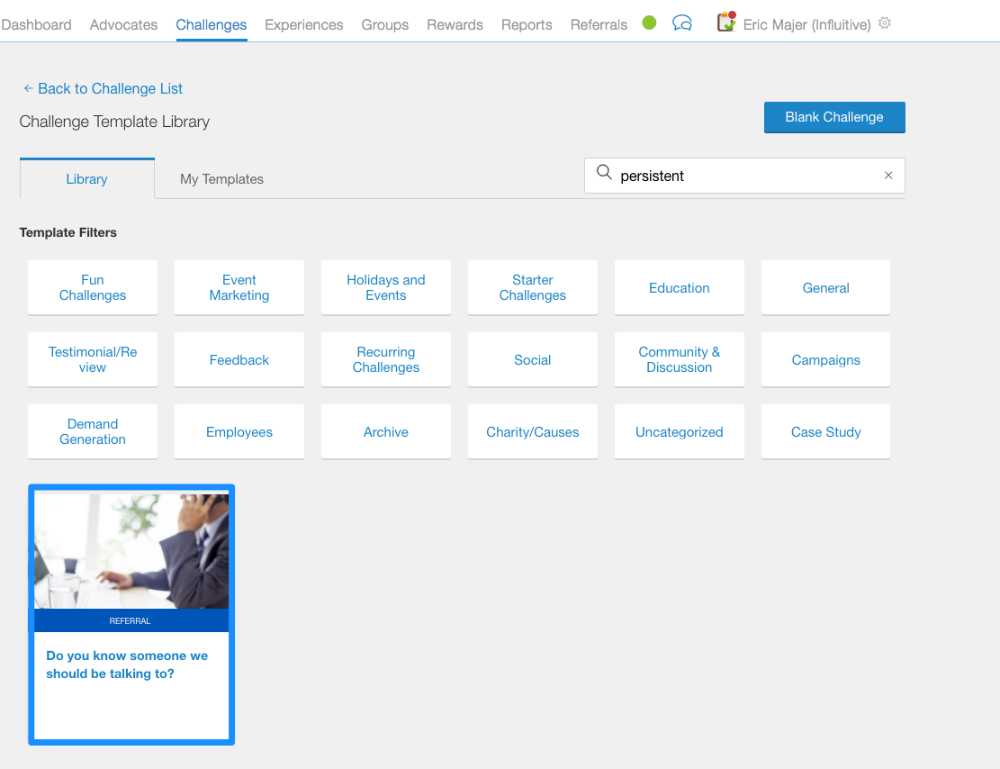This screenshot has height=769, width=1000.
Task: Select the Feedback filter
Action: [239, 360]
